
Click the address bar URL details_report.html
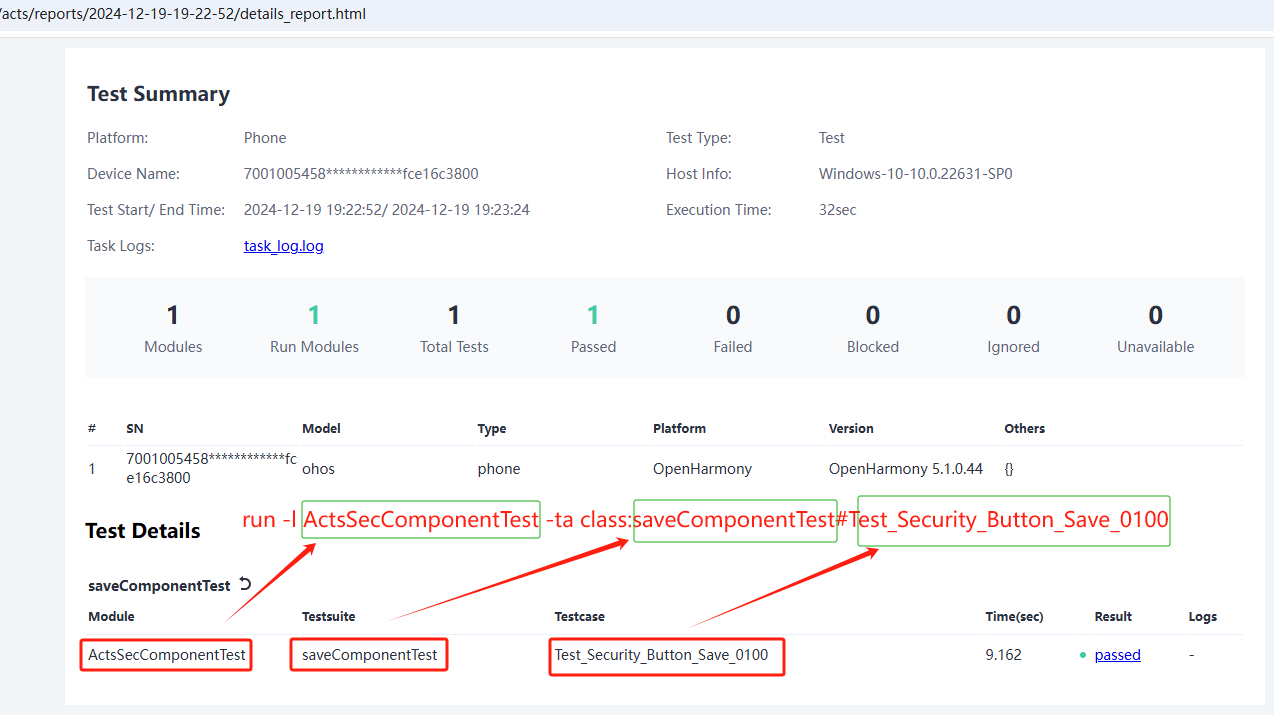coord(183,14)
